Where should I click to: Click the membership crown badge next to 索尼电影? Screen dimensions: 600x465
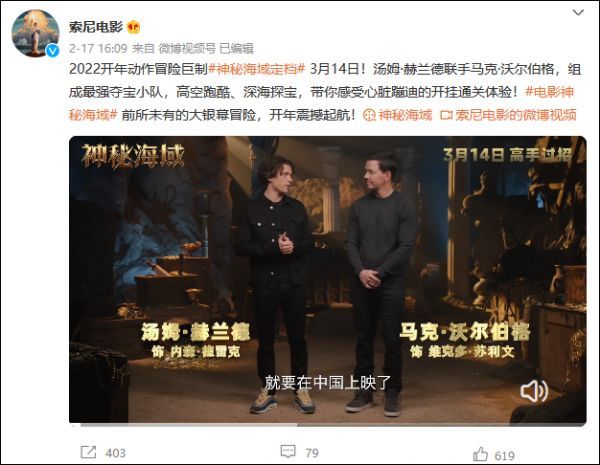134,27
